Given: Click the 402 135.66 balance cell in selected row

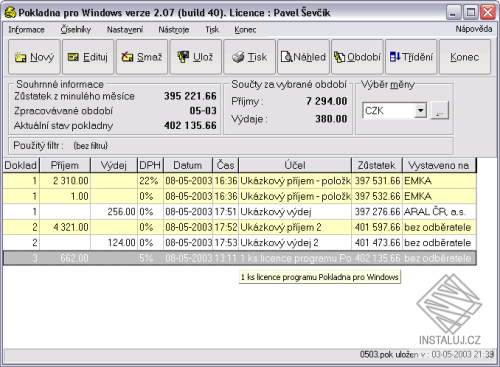Looking at the screenshot, I should tap(377, 258).
